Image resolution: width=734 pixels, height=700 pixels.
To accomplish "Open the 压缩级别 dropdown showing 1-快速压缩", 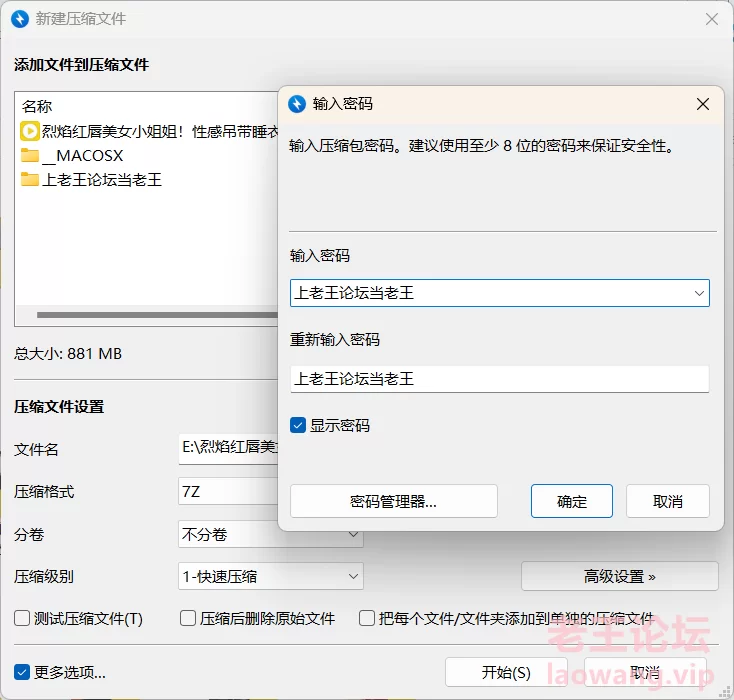I will click(x=271, y=576).
